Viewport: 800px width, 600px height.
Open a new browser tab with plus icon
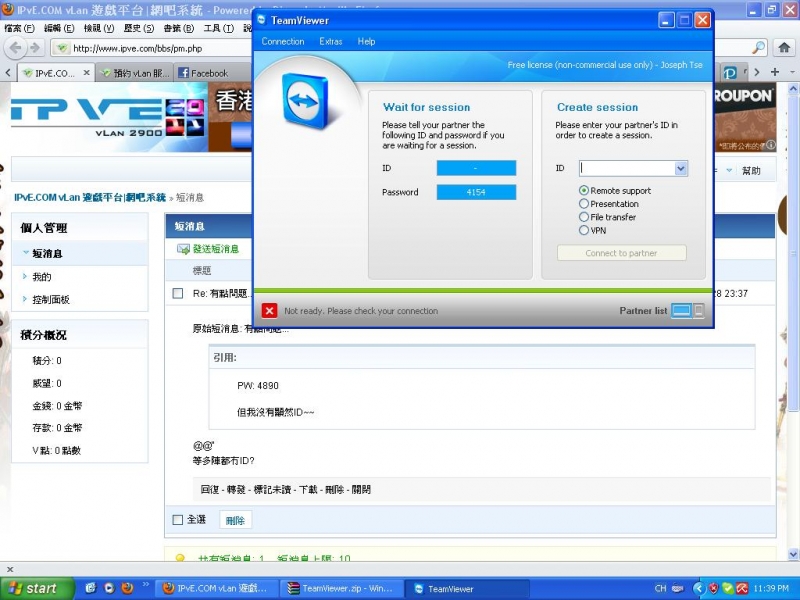(x=774, y=72)
